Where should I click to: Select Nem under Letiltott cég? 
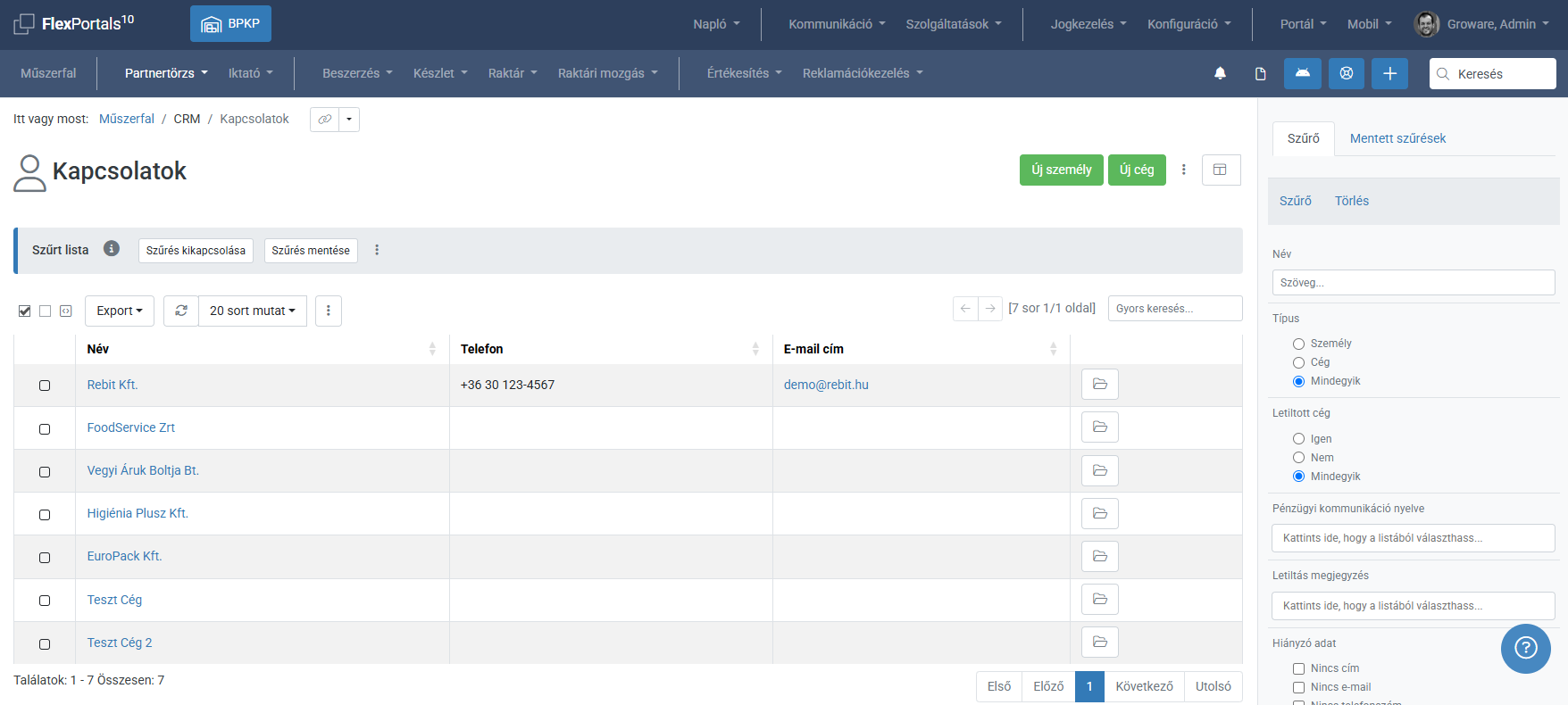pos(1299,458)
